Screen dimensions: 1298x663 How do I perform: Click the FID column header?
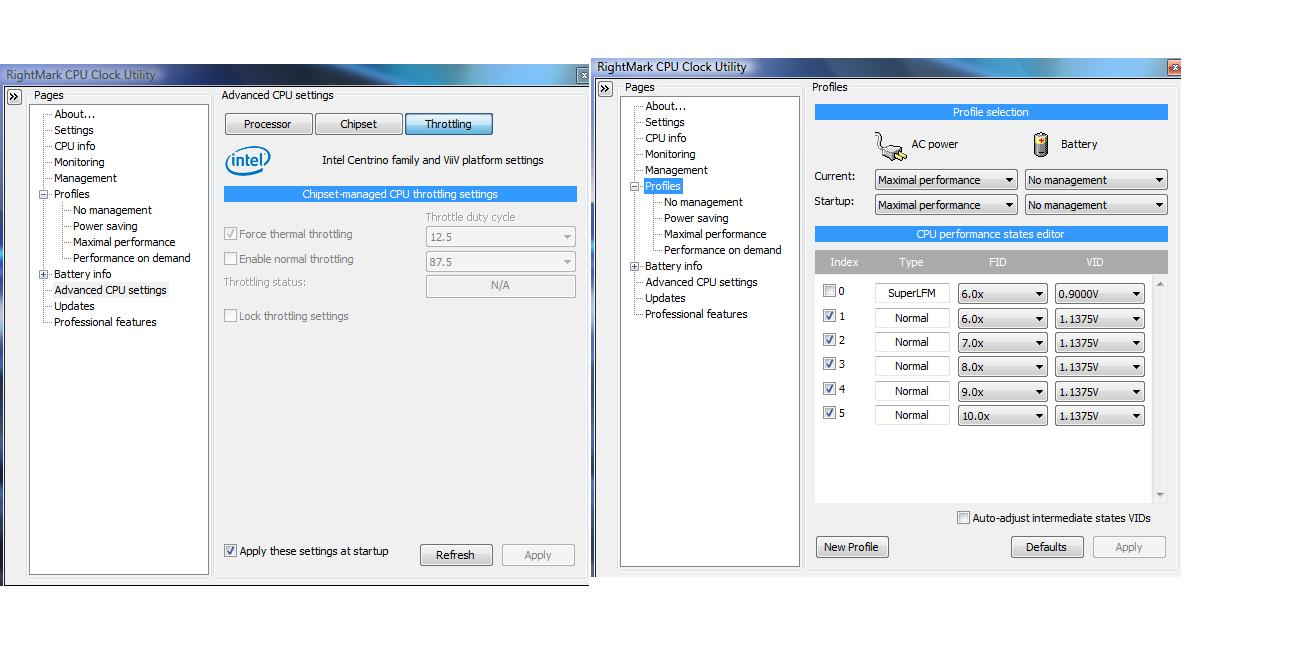[997, 262]
